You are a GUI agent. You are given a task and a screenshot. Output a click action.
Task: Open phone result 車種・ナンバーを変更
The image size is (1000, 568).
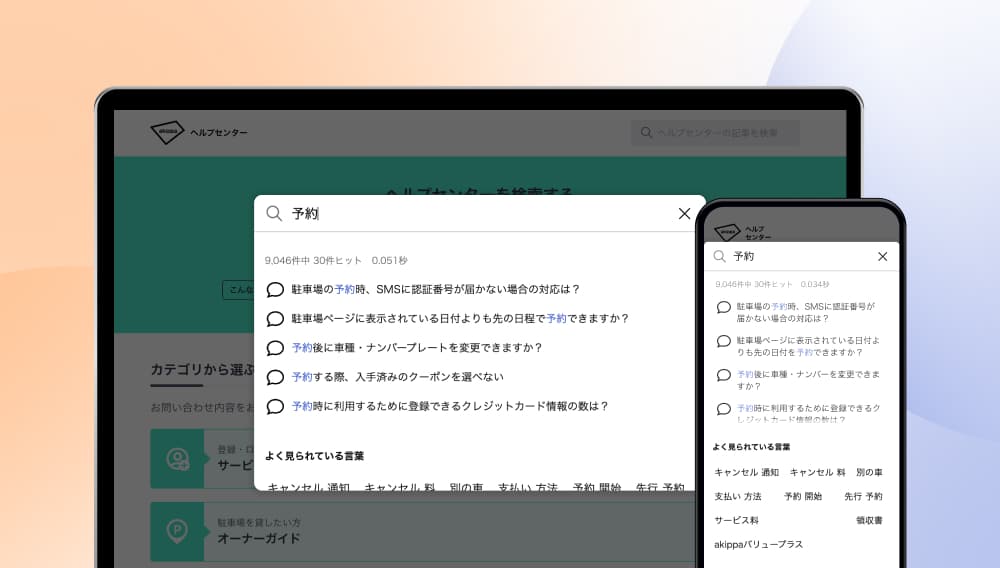pyautogui.click(x=807, y=380)
